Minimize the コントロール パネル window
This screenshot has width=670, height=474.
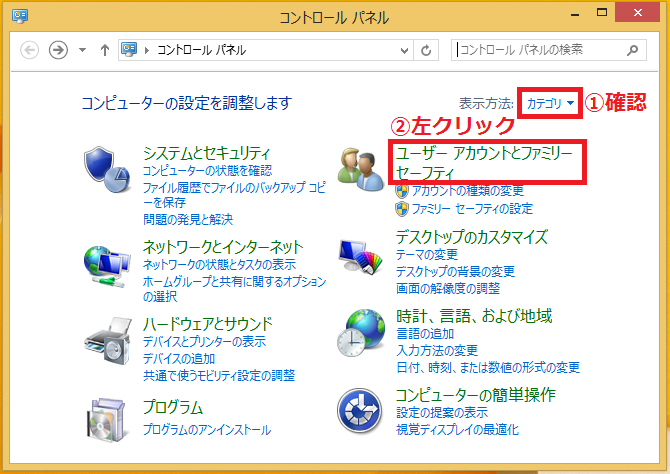click(x=575, y=14)
